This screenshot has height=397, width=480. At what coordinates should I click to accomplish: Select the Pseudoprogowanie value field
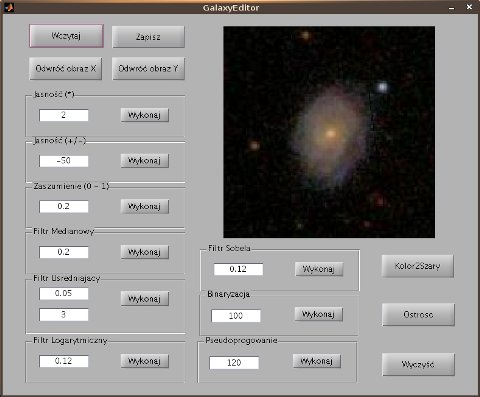[x=234, y=363]
